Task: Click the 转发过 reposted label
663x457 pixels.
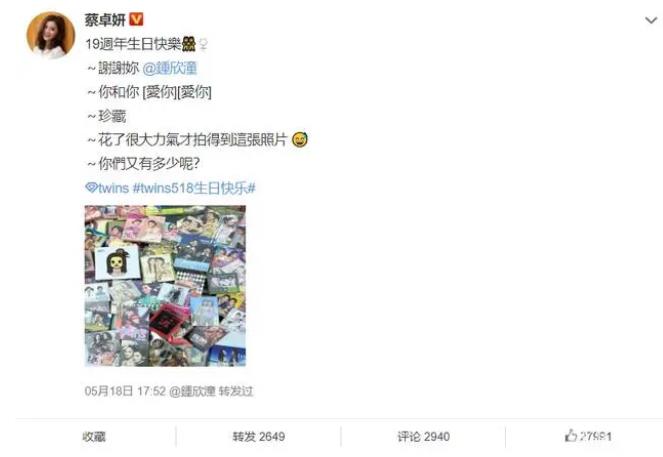Action: [236, 391]
